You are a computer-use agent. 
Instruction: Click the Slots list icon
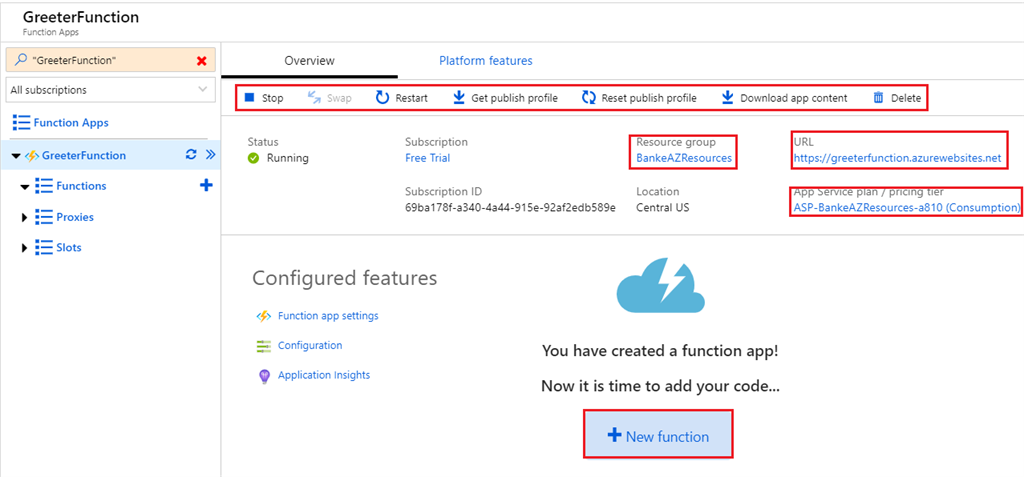click(x=44, y=248)
